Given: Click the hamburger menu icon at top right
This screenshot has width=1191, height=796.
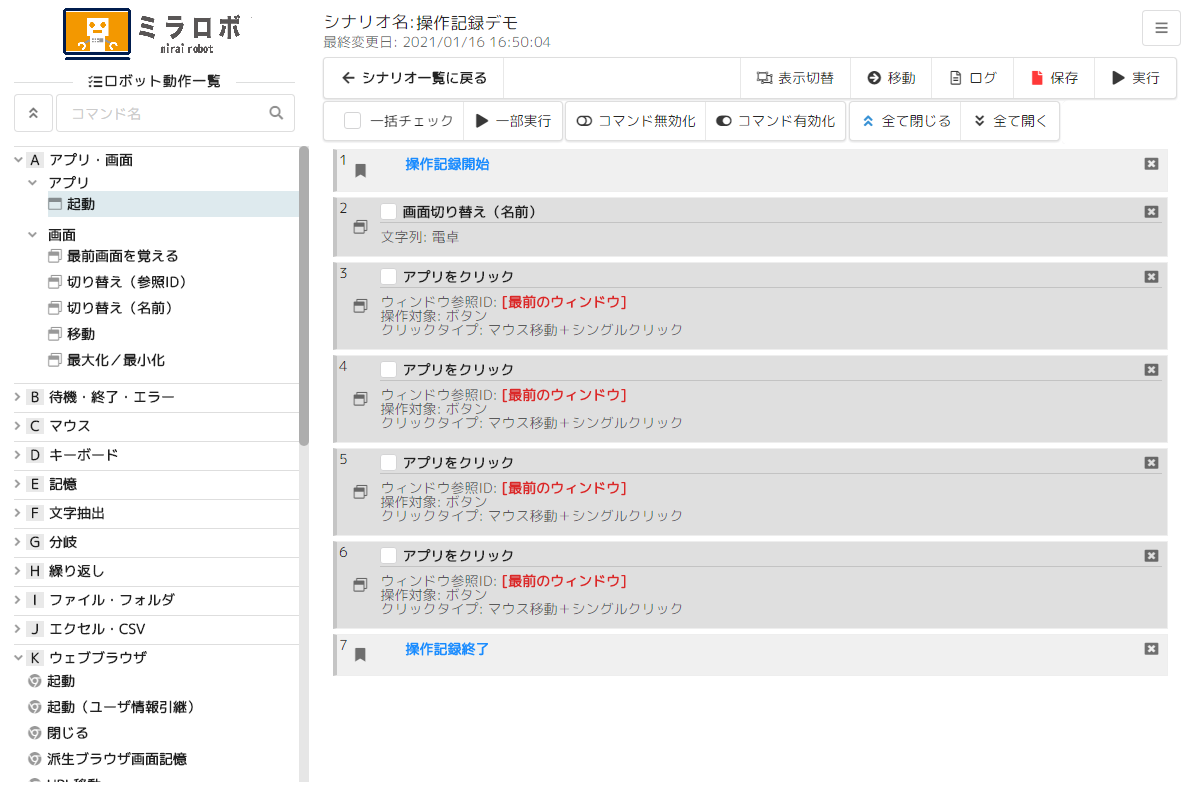Looking at the screenshot, I should tap(1161, 28).
